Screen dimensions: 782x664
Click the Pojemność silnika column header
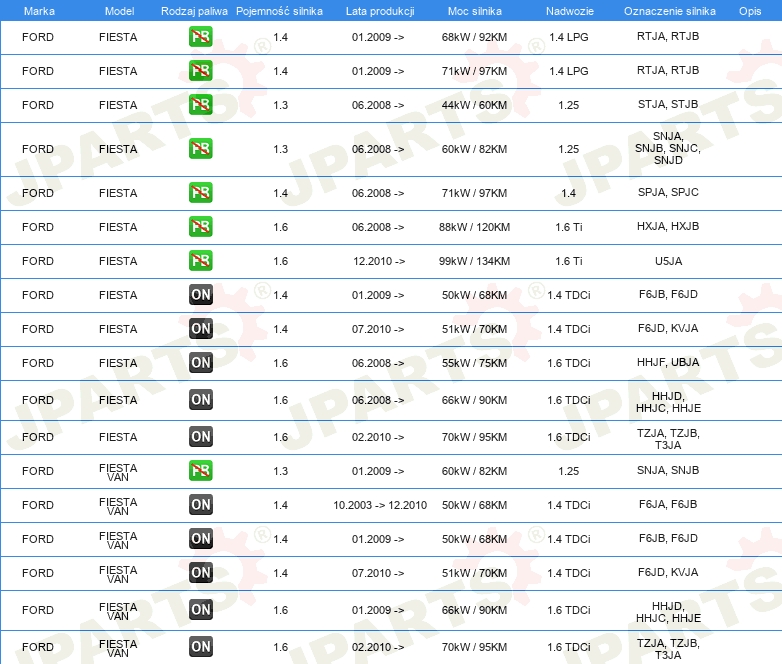coord(279,11)
